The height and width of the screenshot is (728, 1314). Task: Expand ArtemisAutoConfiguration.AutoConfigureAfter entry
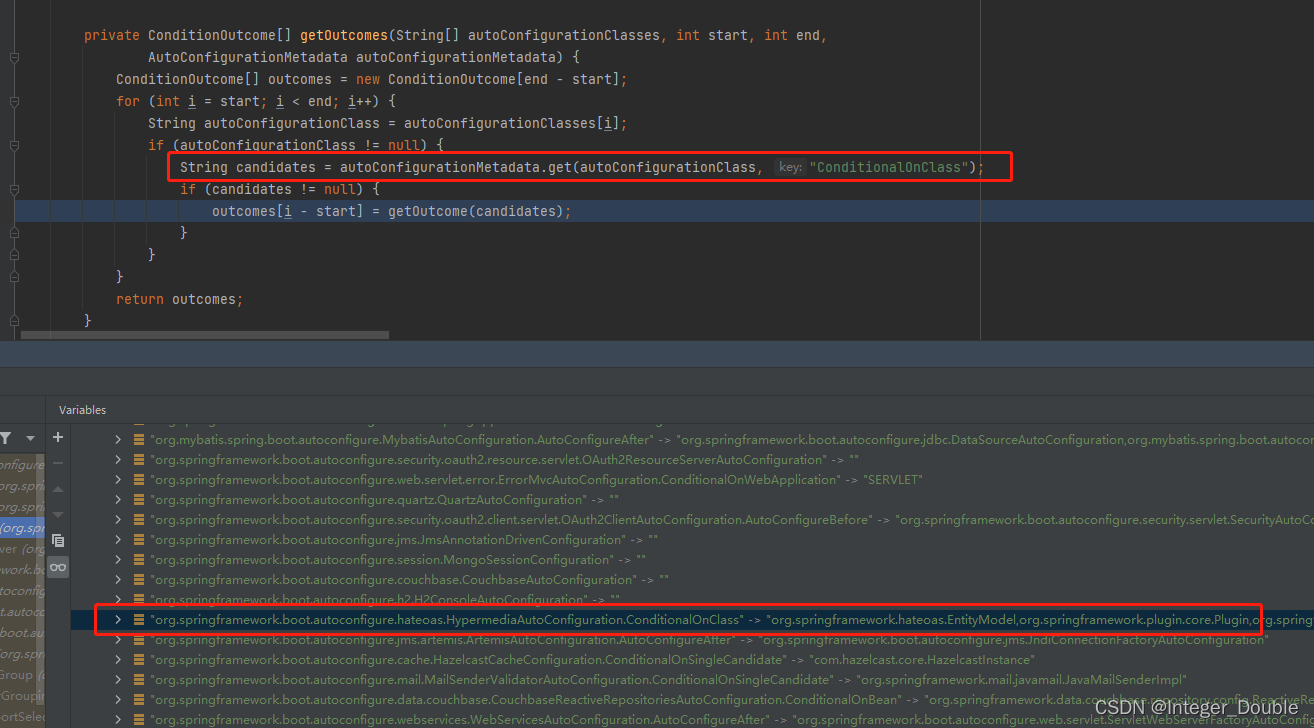click(x=118, y=640)
